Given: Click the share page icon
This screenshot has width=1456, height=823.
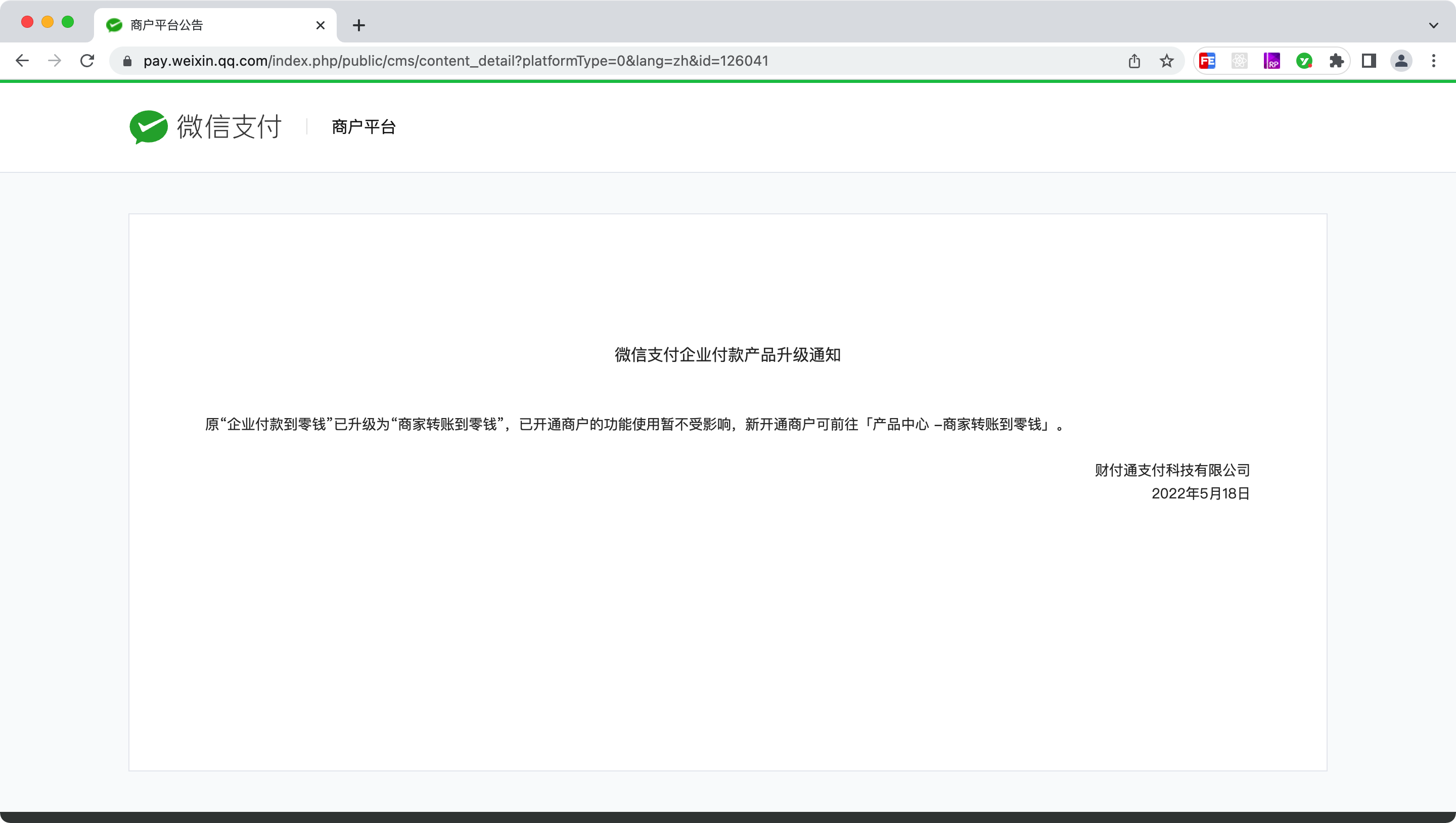Looking at the screenshot, I should (x=1134, y=61).
